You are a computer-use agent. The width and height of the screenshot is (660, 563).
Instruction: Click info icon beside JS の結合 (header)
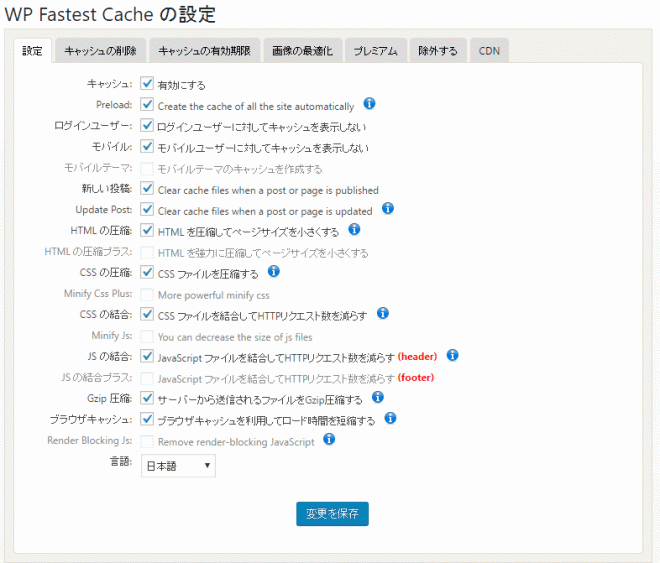coord(452,356)
